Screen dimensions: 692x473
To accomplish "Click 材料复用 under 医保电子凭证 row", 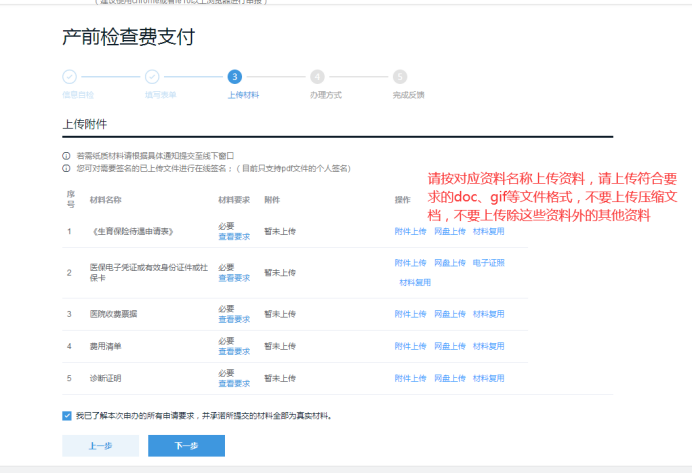I will tap(415, 283).
